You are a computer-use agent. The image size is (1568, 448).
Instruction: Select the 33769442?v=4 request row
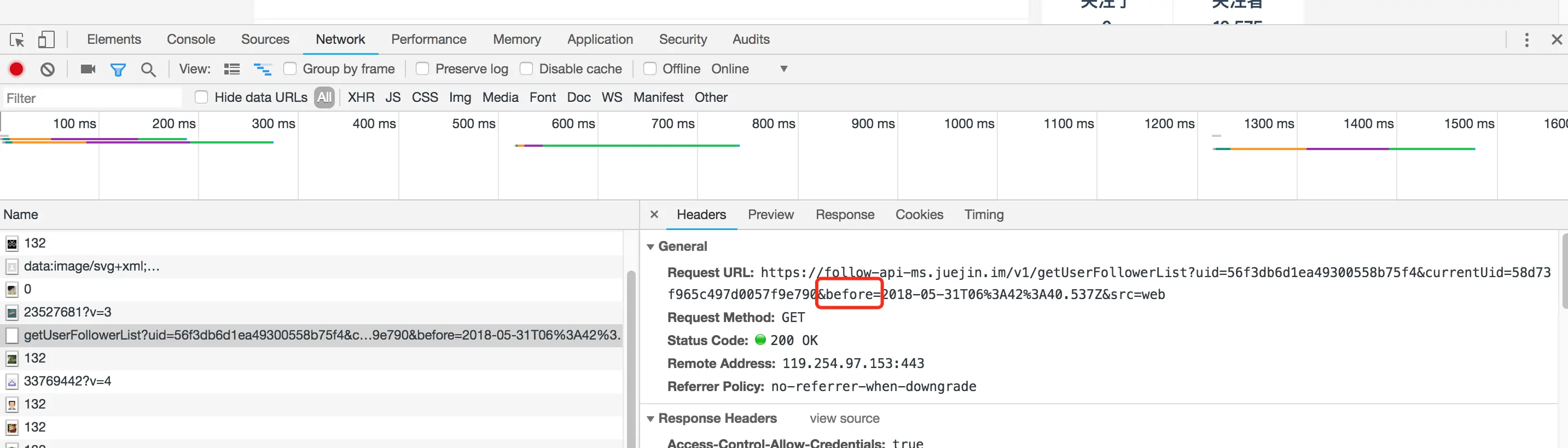[311, 382]
